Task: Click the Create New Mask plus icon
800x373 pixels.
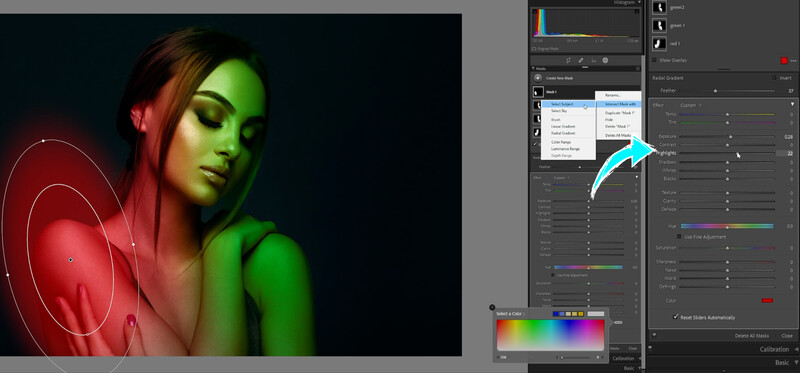Action: coord(538,78)
